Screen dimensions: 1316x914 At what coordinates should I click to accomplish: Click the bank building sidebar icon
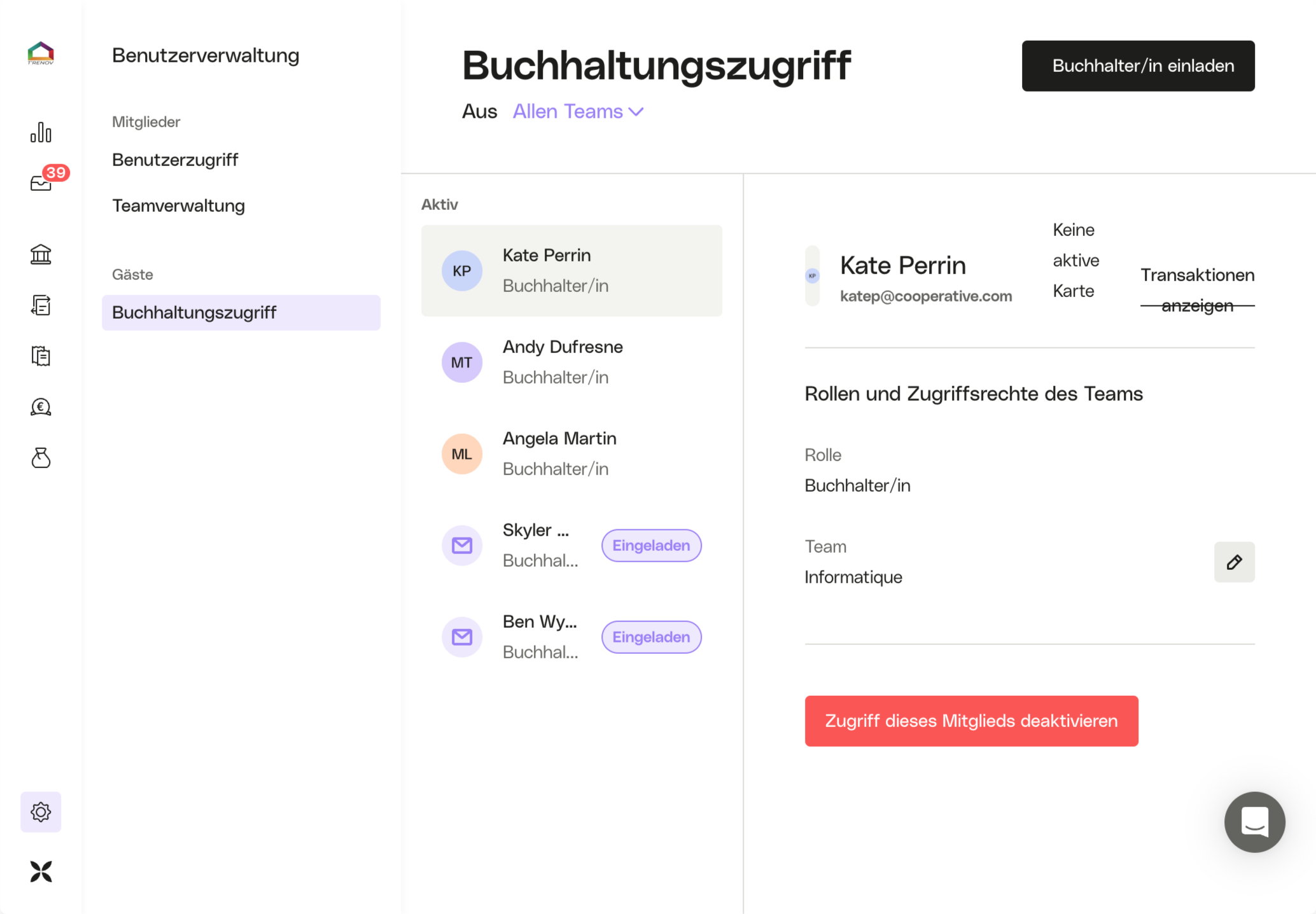pyautogui.click(x=41, y=254)
